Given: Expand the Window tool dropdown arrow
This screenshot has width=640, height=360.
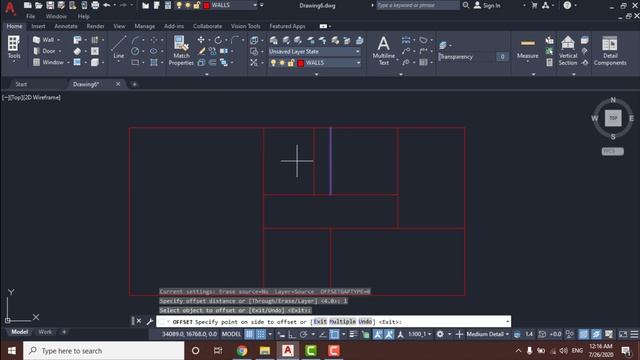Looking at the screenshot, I should [x=68, y=62].
